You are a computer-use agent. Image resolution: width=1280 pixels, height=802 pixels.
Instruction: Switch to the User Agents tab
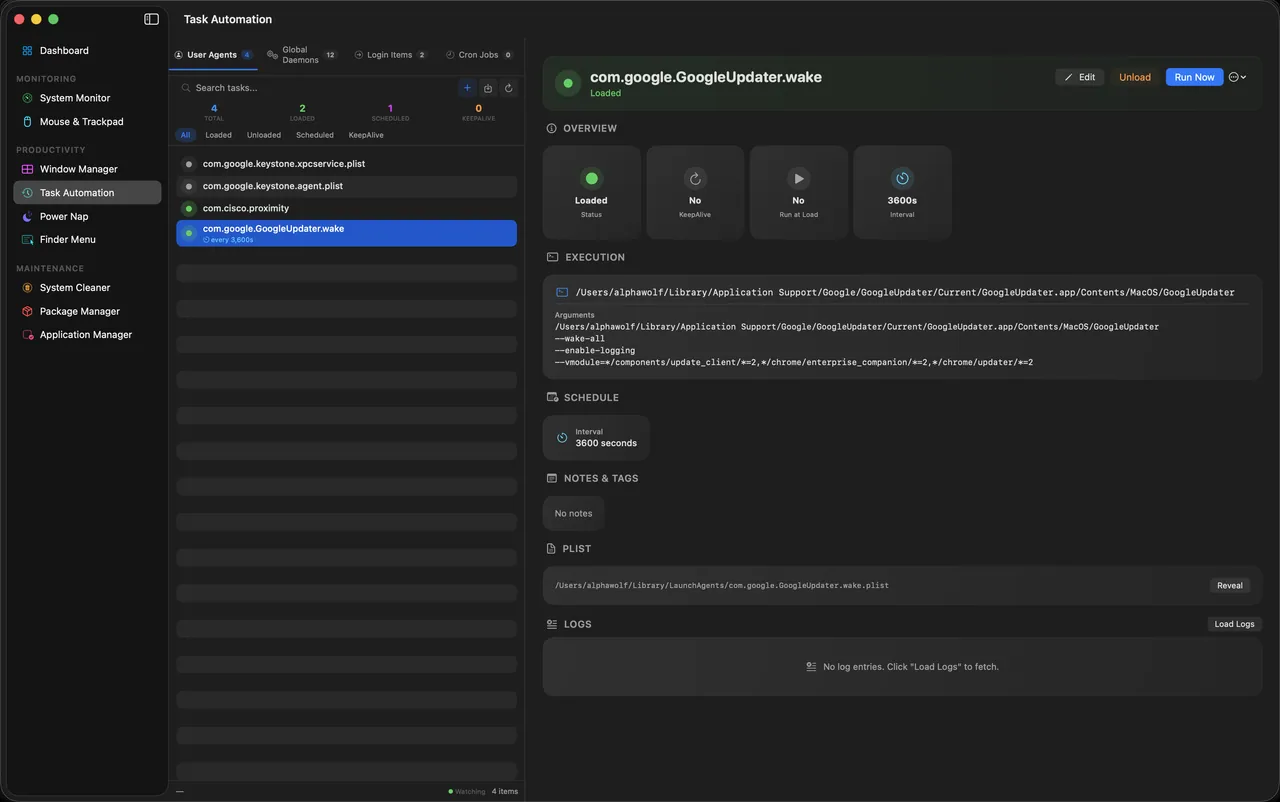tap(213, 55)
